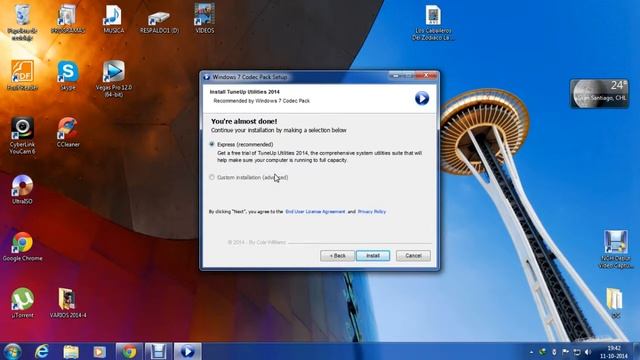Screen dimensions: 640x360
Task: Open the Privacy Policy link
Action: coord(371,211)
